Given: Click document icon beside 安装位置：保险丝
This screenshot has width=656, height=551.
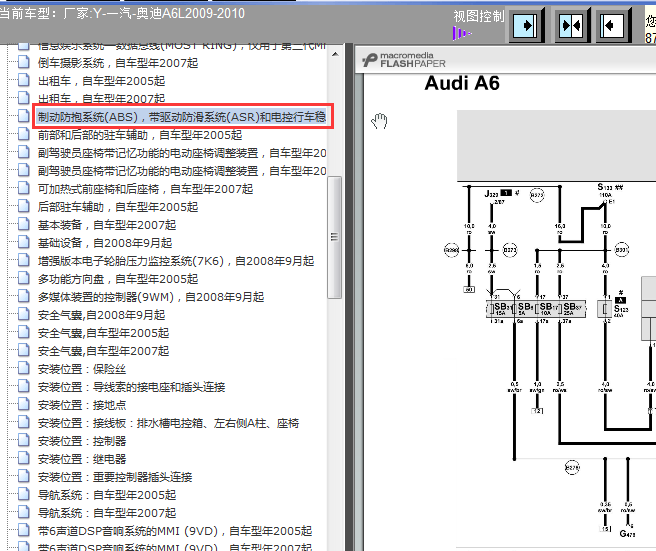Looking at the screenshot, I should click(x=24, y=368).
